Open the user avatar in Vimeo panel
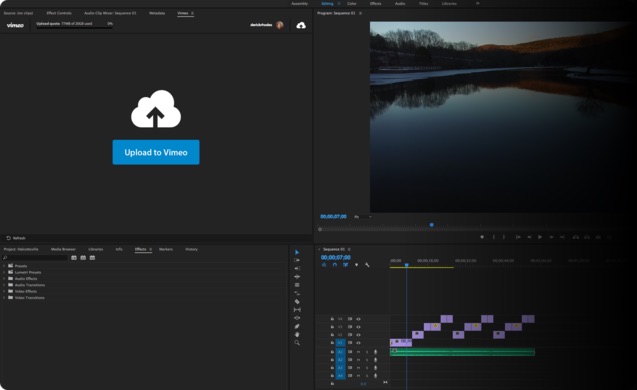The width and height of the screenshot is (637, 390). (x=280, y=25)
